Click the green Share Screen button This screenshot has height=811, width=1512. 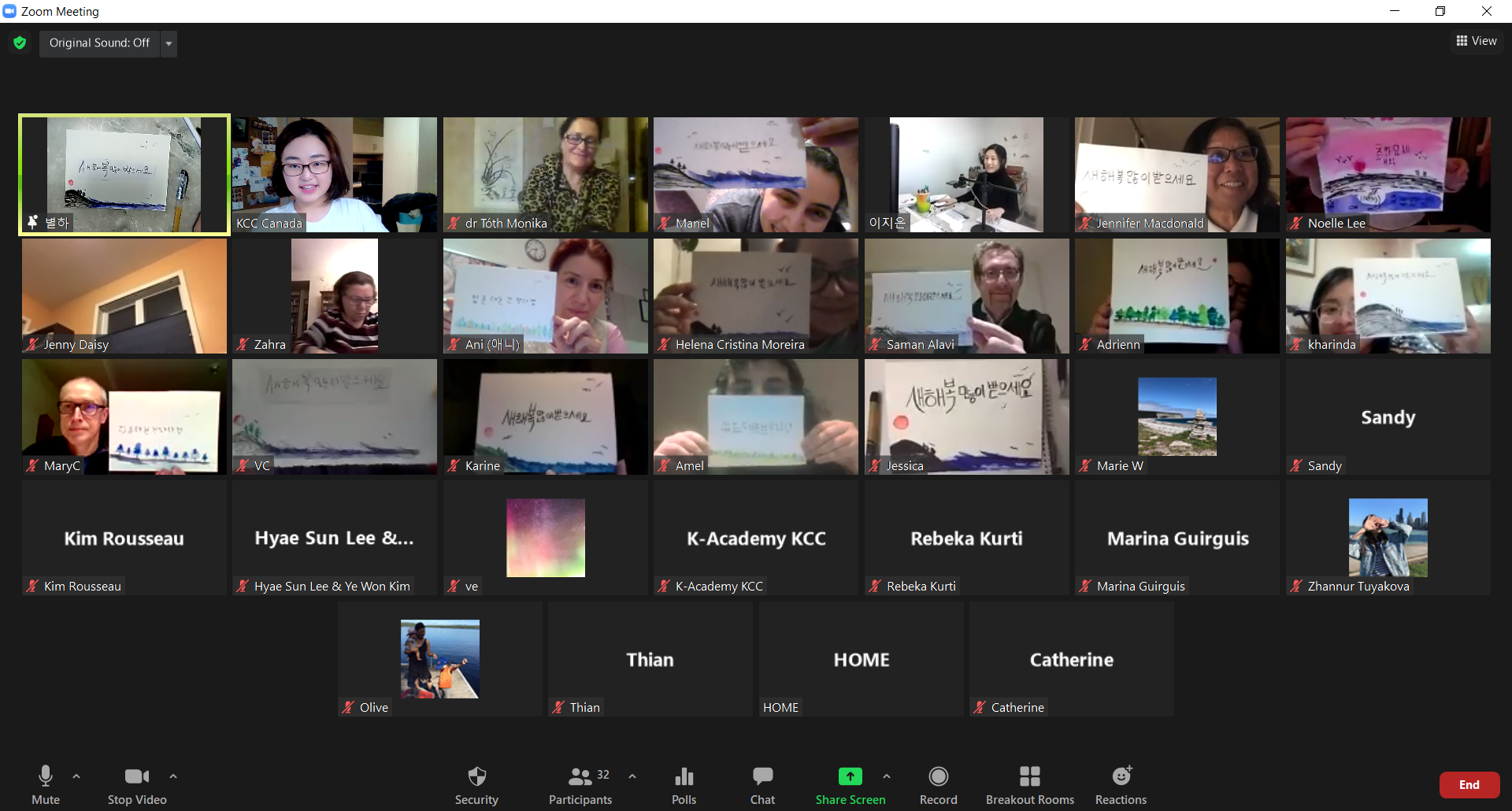(850, 785)
